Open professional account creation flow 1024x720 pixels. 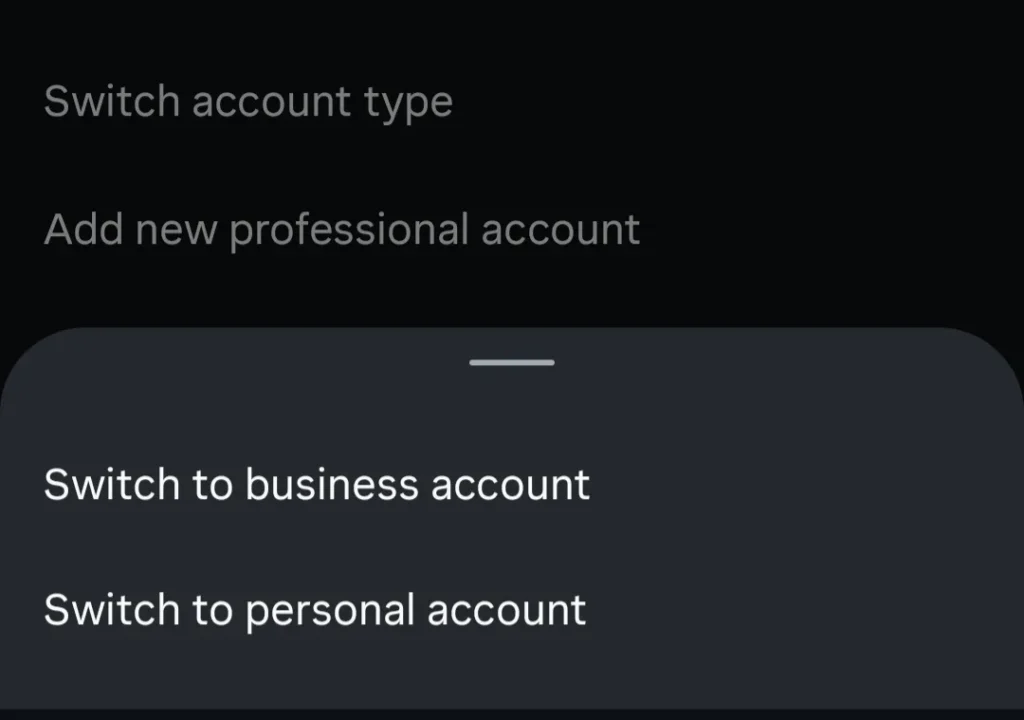click(x=342, y=228)
